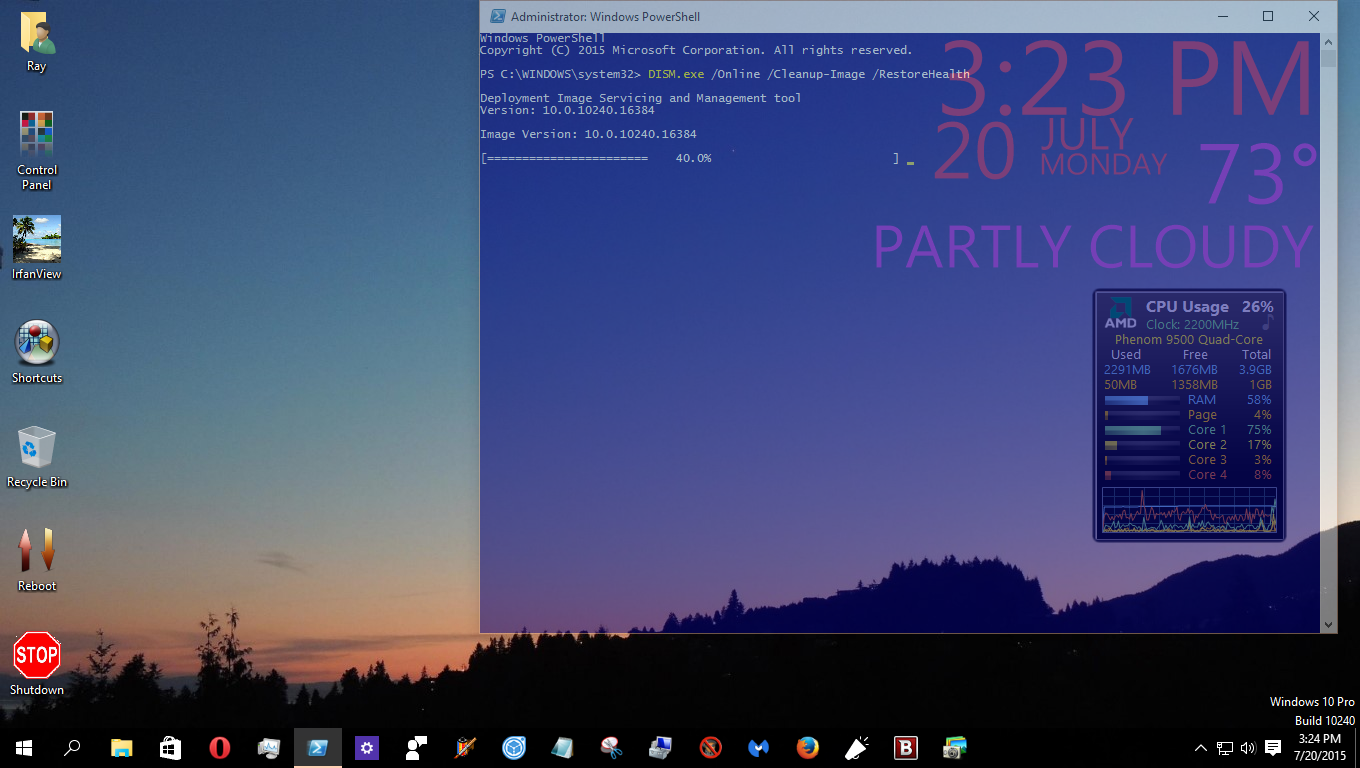Launch IrfanView from the desktop
Image resolution: width=1360 pixels, height=768 pixels.
click(36, 243)
